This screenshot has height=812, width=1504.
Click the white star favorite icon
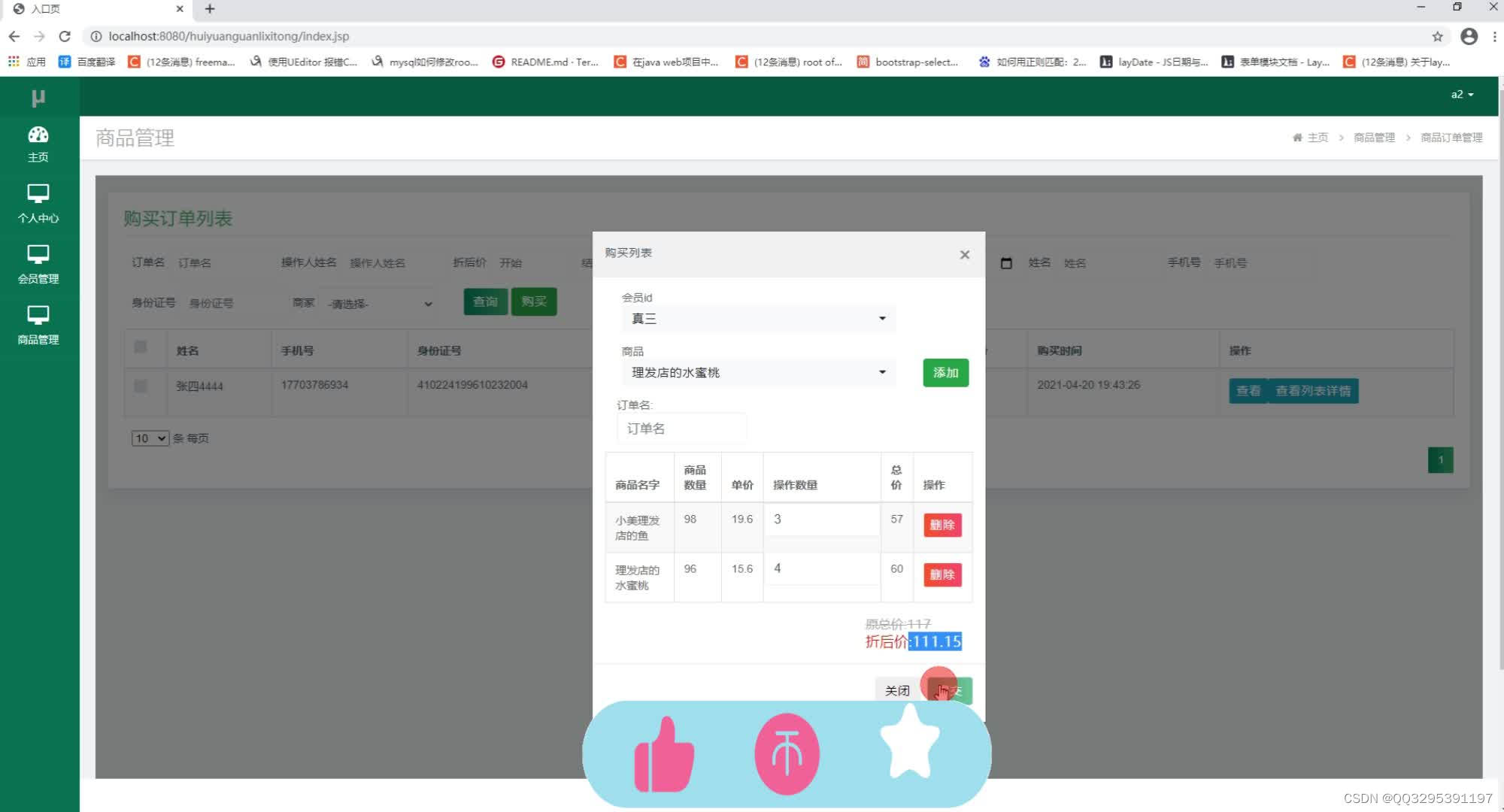(x=910, y=742)
